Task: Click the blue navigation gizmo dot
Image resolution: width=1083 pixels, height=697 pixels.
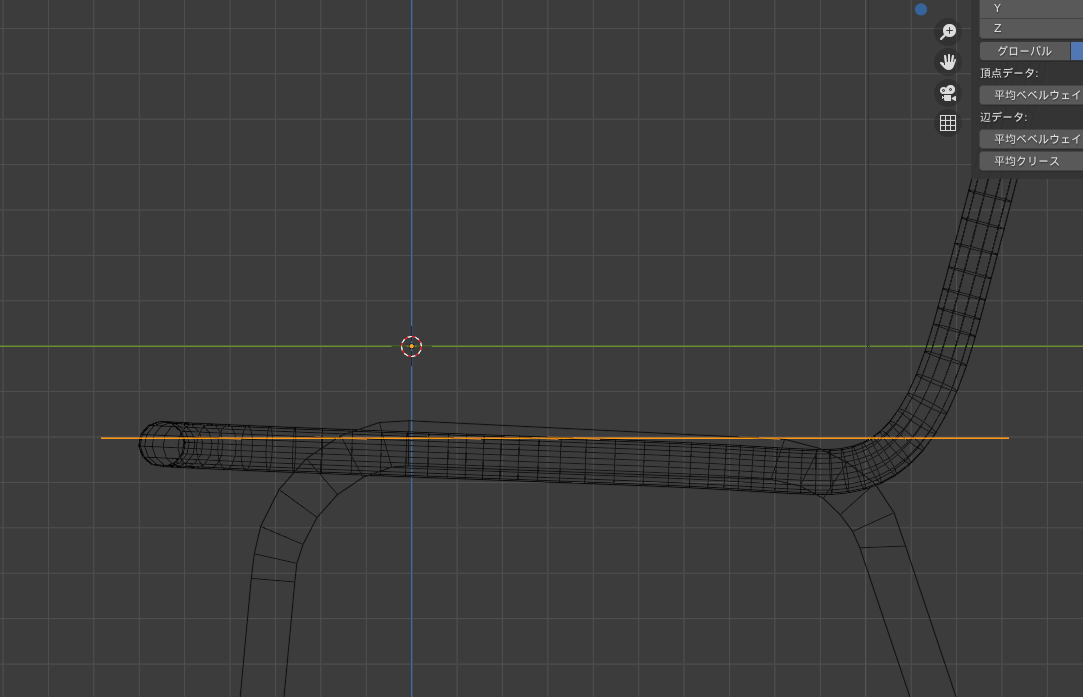Action: click(x=921, y=9)
